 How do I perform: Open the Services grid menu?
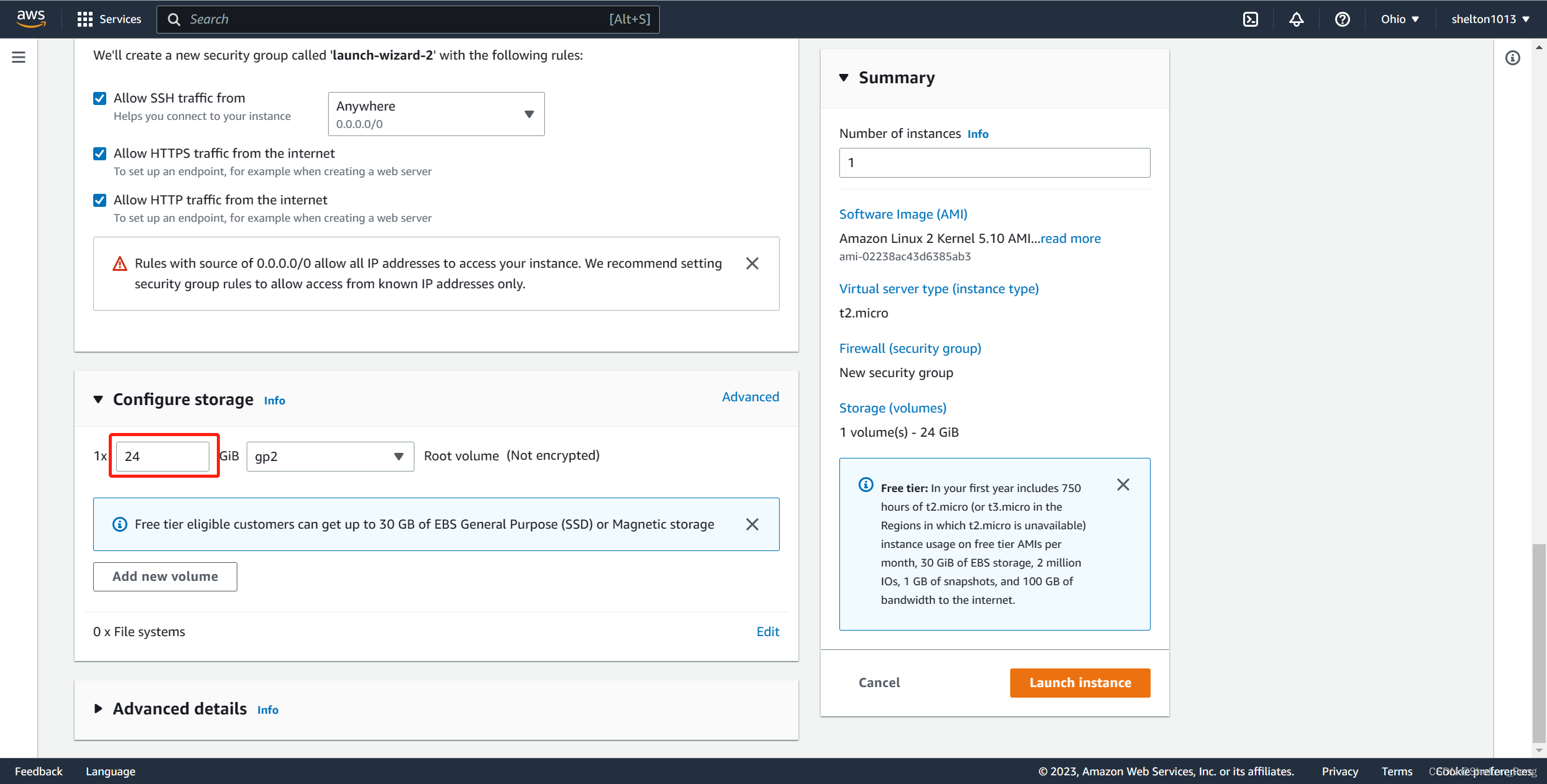click(x=85, y=19)
